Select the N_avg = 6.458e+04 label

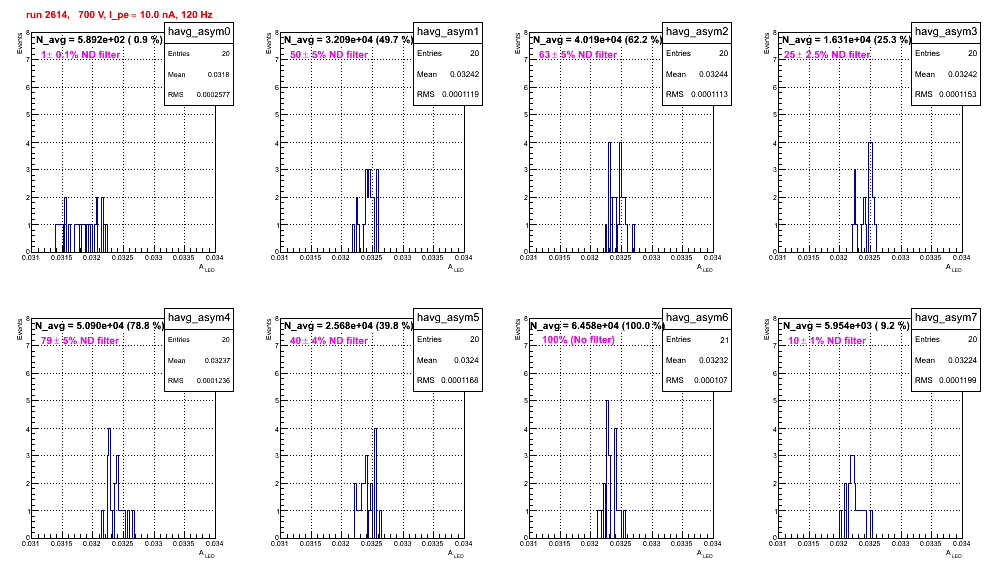pyautogui.click(x=597, y=326)
